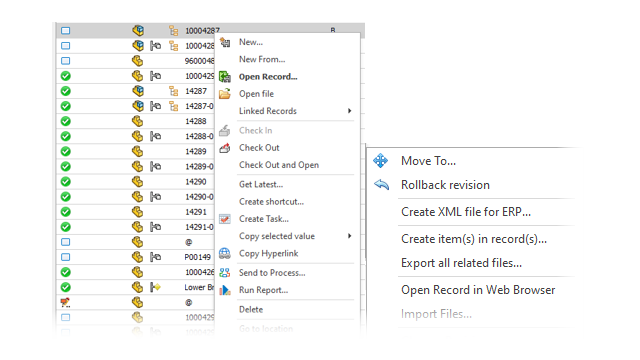Select Get Latest... from the context menu
Image resolution: width=640 pixels, height=360 pixels.
261,184
